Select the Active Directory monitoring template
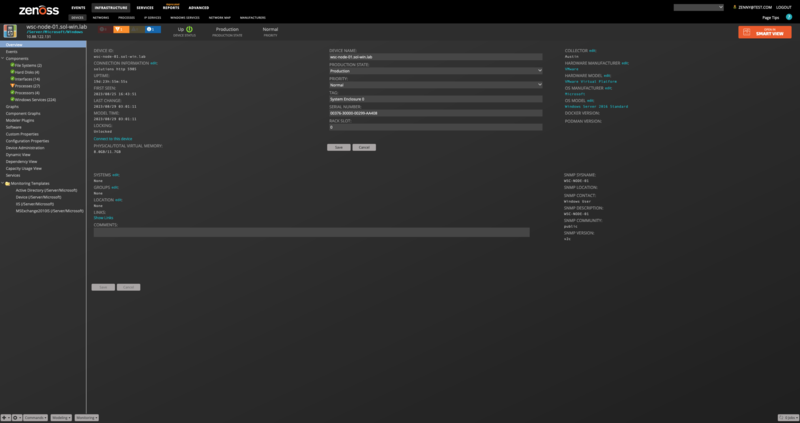This screenshot has width=800, height=423. tap(46, 190)
